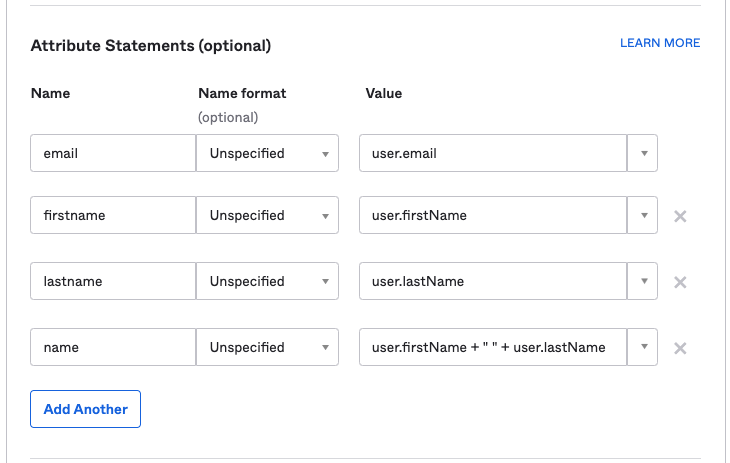730x463 pixels.
Task: Open Name format dropdown for firstname
Action: click(x=267, y=216)
